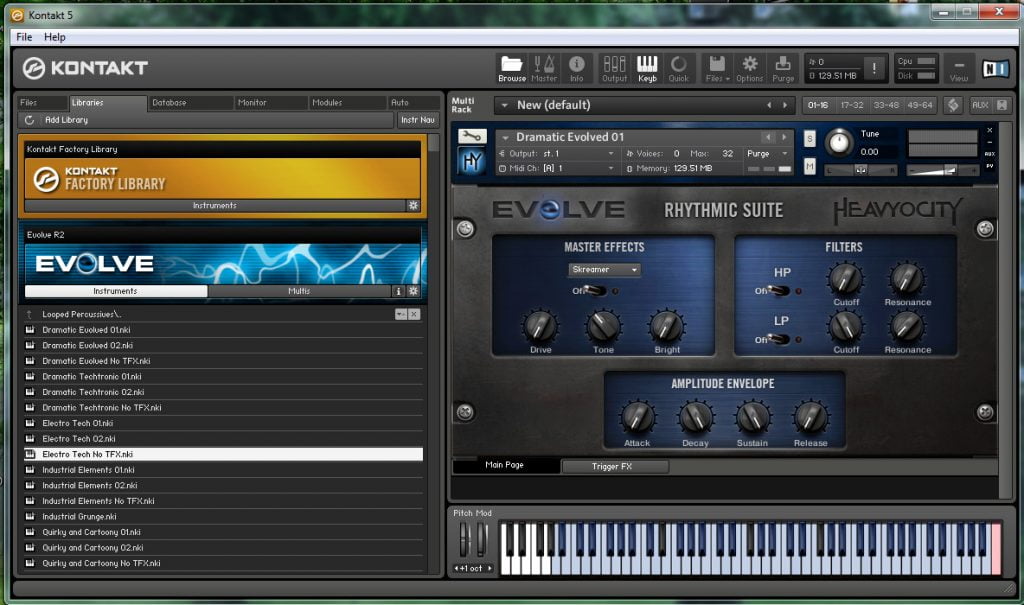The width and height of the screenshot is (1024, 605).
Task: Toggle the Instr Nav button
Action: pyautogui.click(x=418, y=120)
